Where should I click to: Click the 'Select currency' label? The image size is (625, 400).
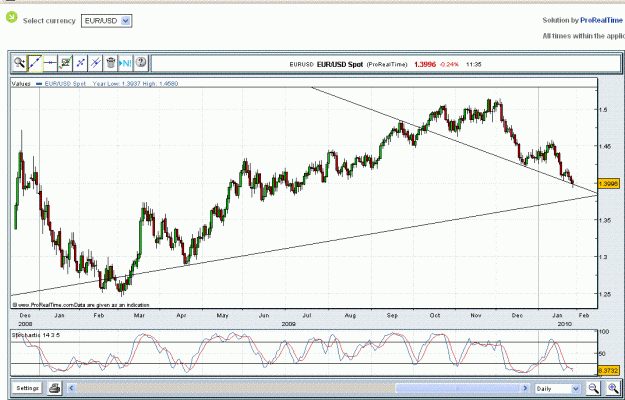(49, 21)
